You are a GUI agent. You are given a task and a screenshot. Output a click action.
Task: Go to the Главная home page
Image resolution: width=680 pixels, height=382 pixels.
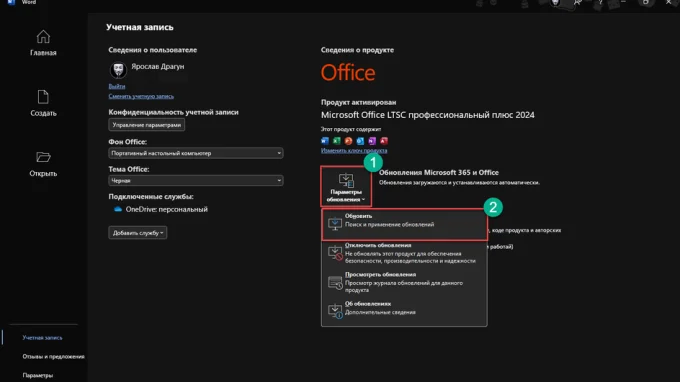tap(43, 43)
